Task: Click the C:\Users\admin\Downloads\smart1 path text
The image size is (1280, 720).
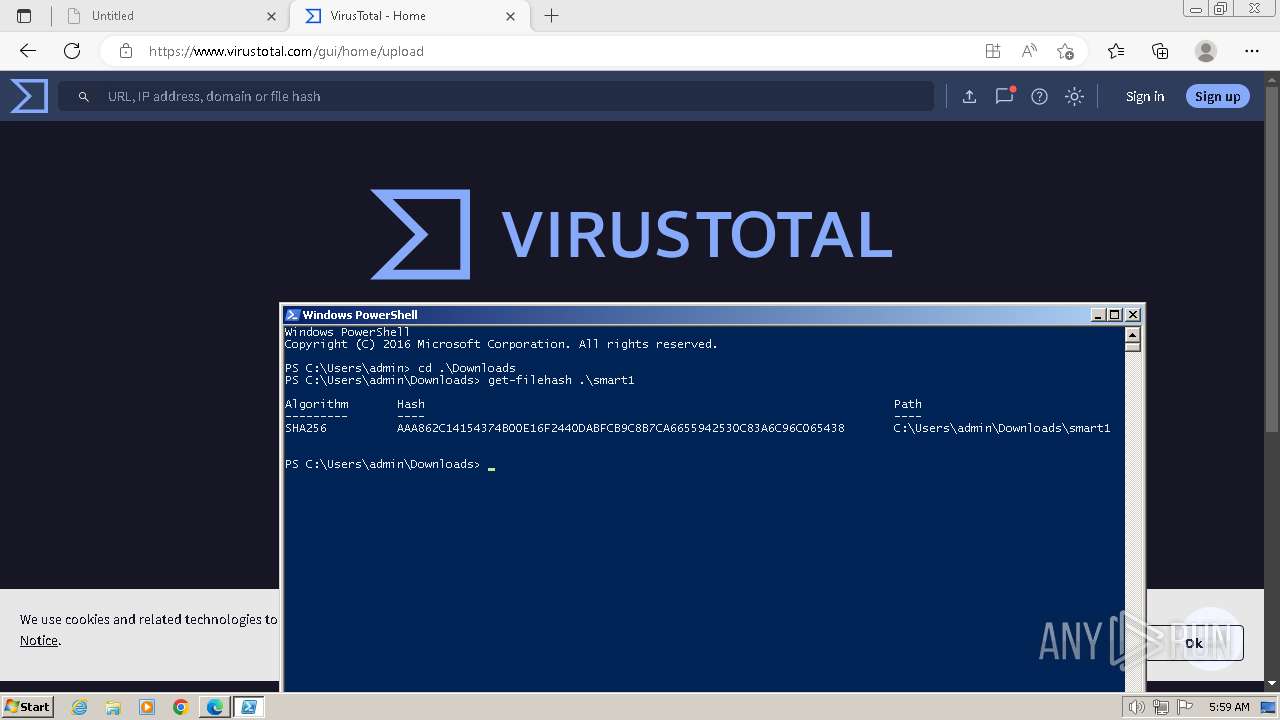Action: tap(1002, 428)
